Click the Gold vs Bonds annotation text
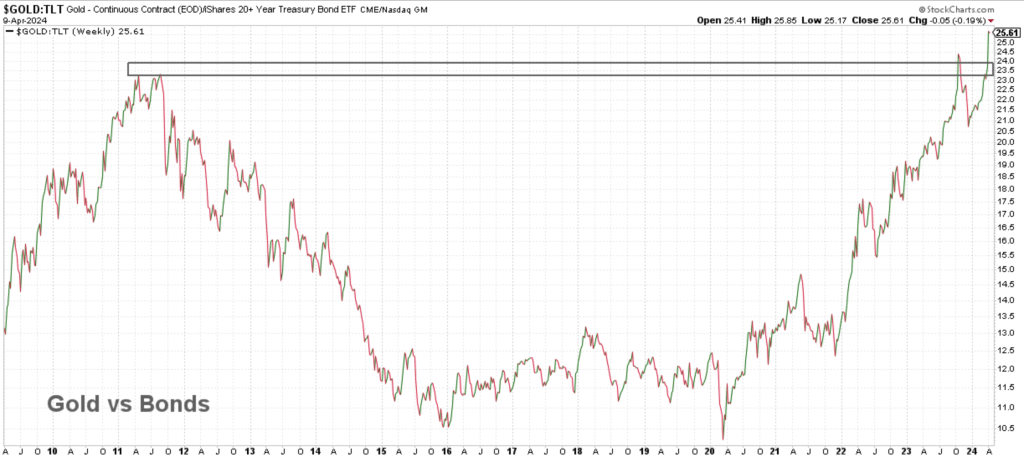The width and height of the screenshot is (1024, 462). pyautogui.click(x=128, y=405)
